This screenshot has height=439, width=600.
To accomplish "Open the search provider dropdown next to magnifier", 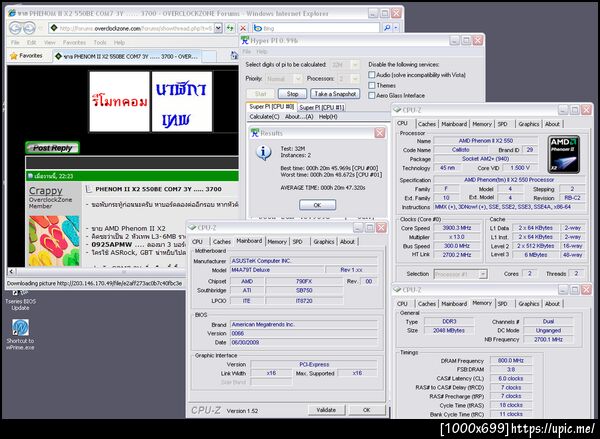I will (x=396, y=28).
